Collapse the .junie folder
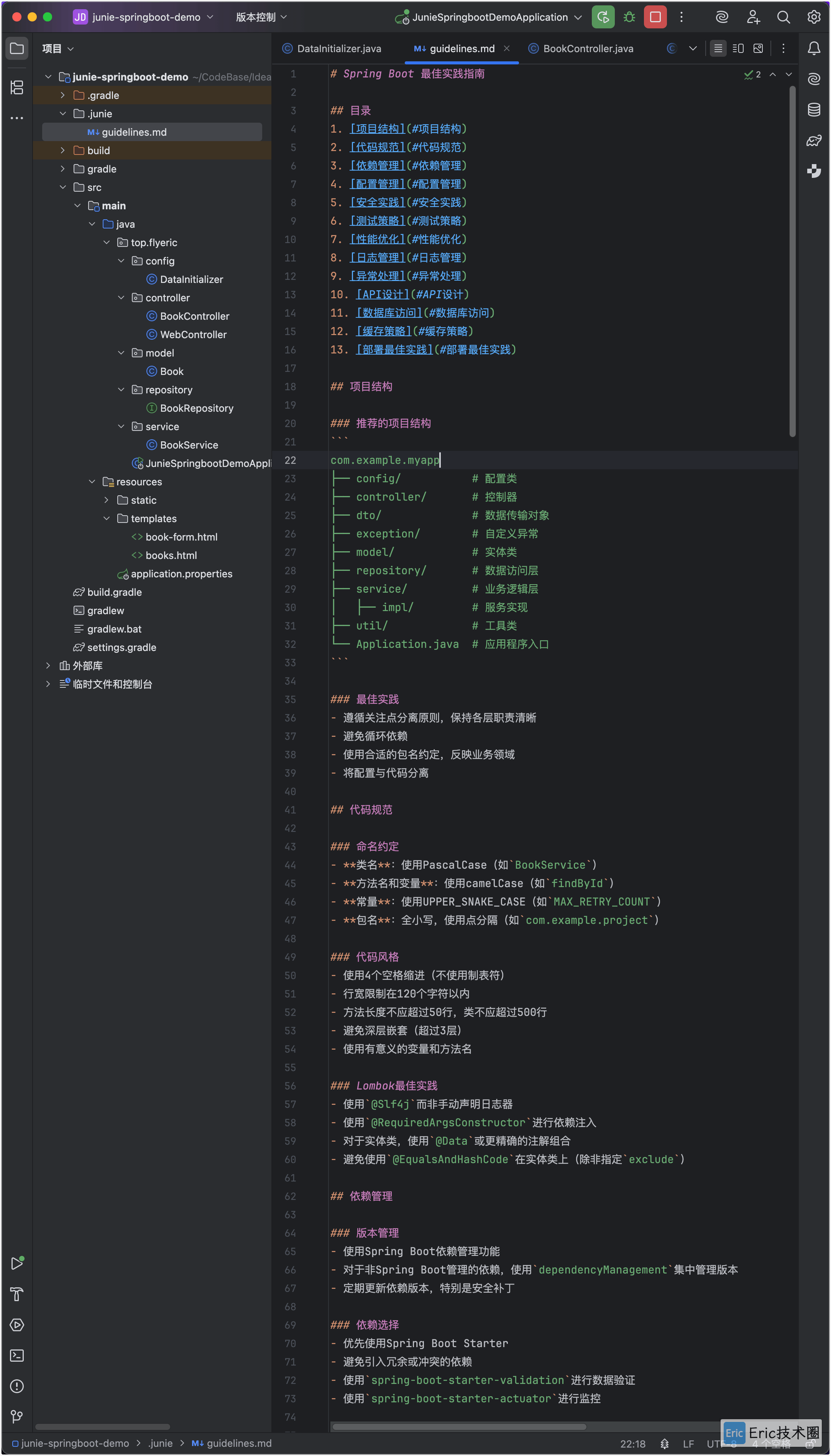This screenshot has width=831, height=1456. (63, 113)
